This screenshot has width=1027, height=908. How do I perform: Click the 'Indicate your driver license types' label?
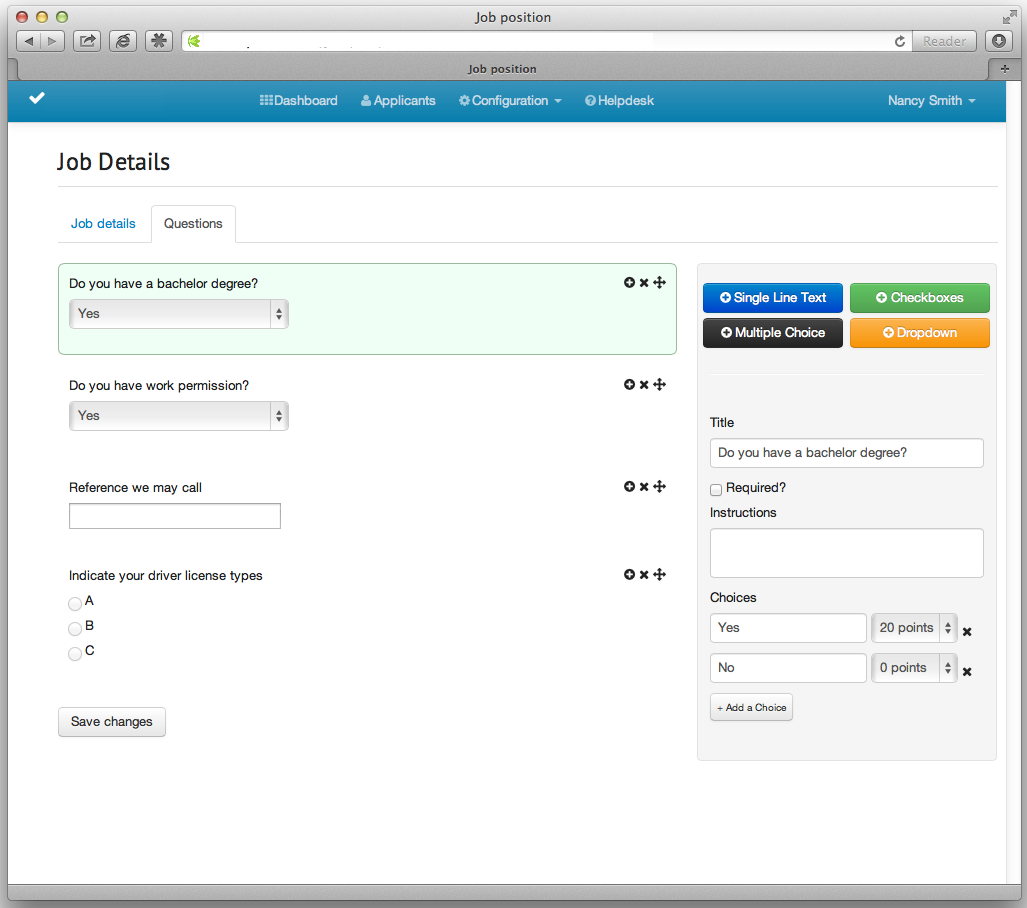(166, 575)
